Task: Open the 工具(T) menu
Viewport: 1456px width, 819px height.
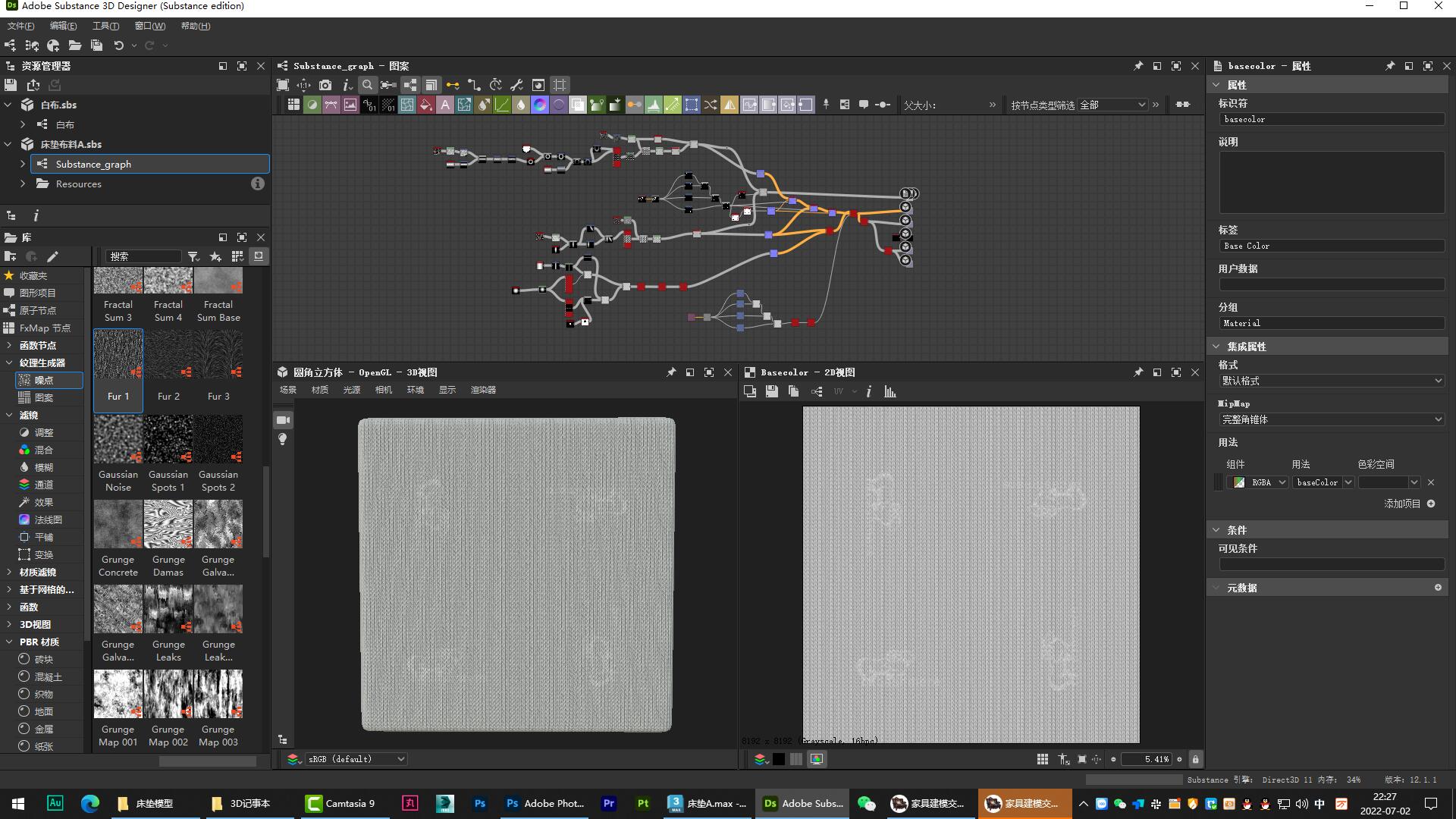Action: pyautogui.click(x=105, y=26)
